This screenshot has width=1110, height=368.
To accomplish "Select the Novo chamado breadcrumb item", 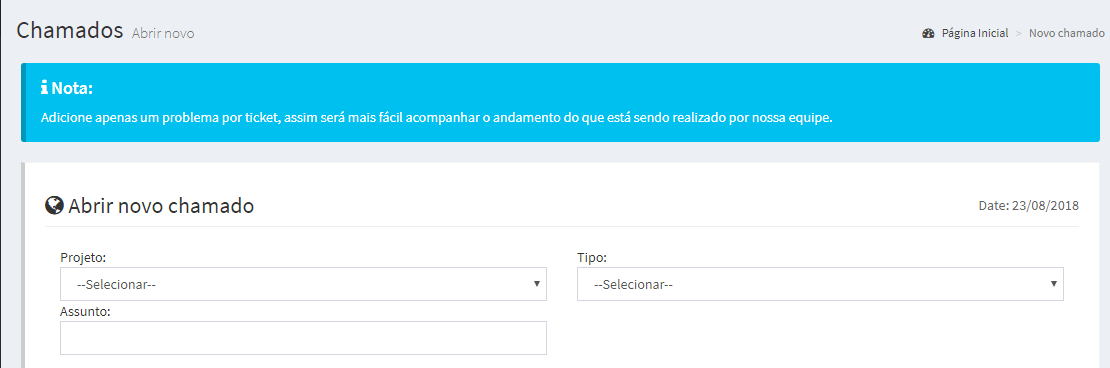I will coord(1067,33).
